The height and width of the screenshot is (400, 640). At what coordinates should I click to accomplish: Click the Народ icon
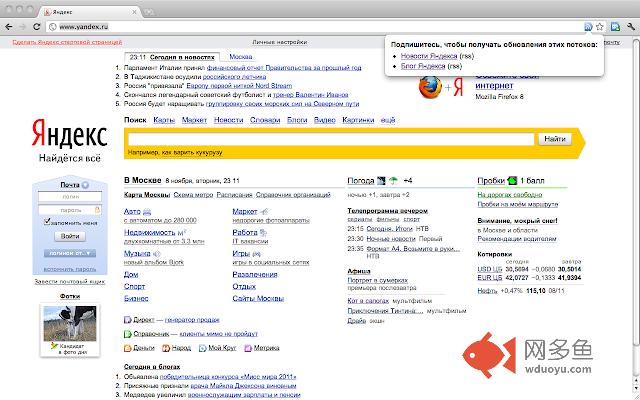[166, 348]
